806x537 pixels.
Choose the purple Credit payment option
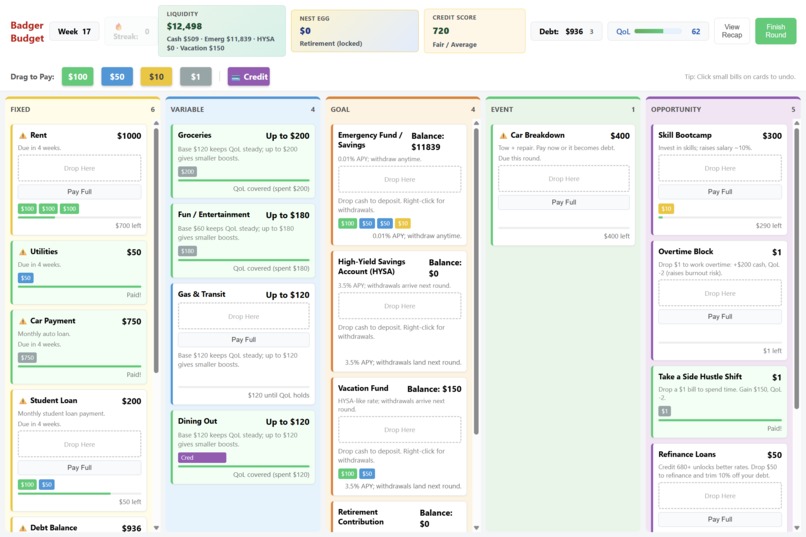tap(249, 77)
